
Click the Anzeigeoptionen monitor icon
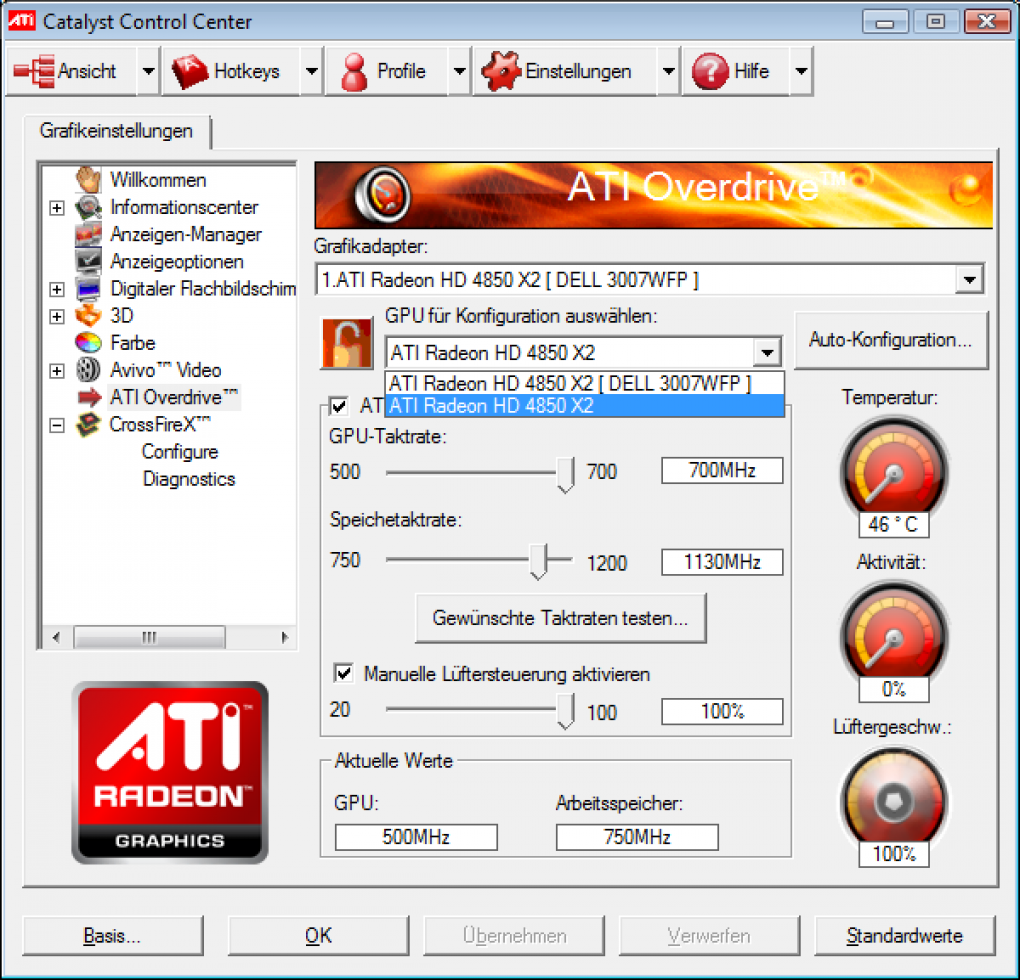[x=88, y=261]
